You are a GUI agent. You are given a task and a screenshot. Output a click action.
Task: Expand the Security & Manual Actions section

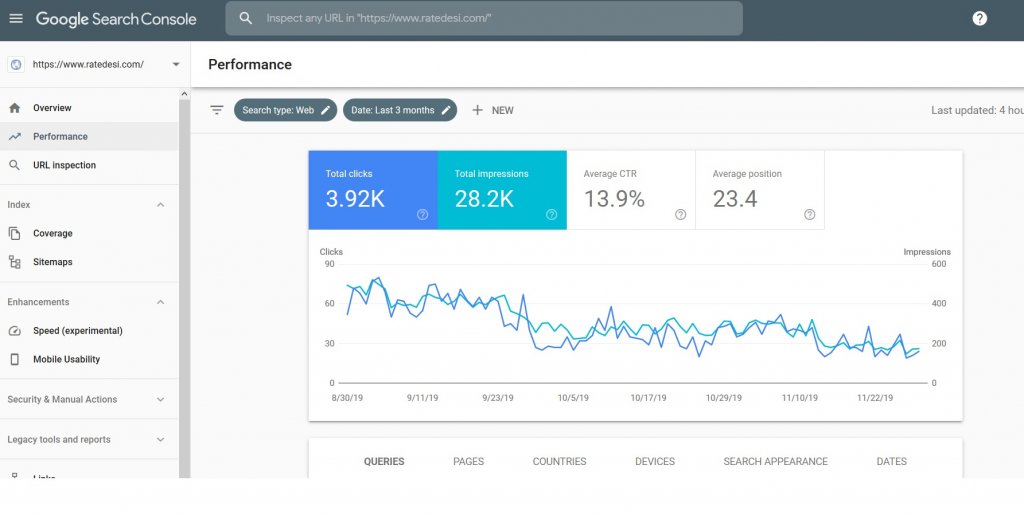tap(161, 399)
